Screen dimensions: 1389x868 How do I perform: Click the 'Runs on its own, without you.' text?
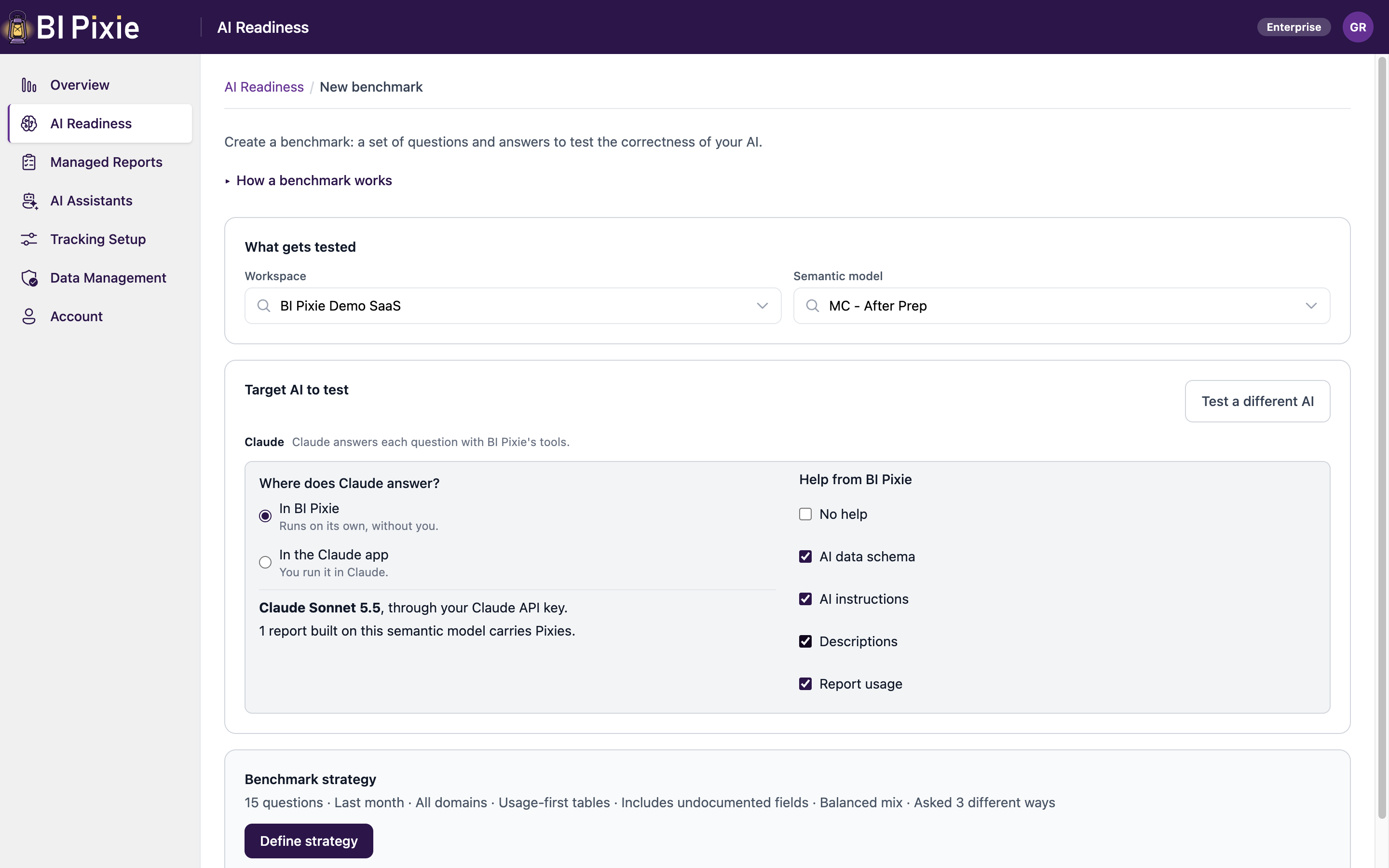tap(359, 526)
